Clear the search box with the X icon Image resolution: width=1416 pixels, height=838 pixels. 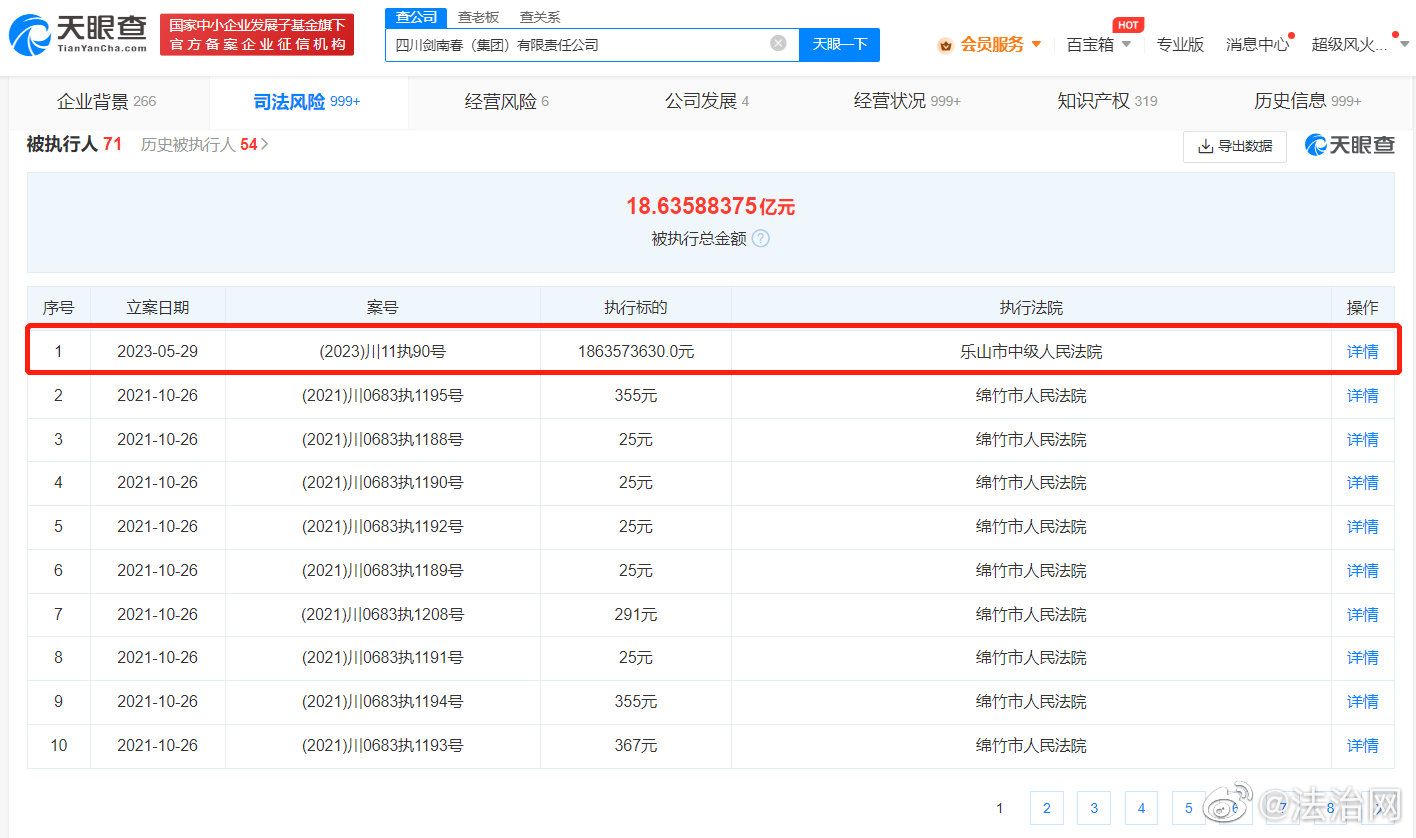click(x=778, y=43)
